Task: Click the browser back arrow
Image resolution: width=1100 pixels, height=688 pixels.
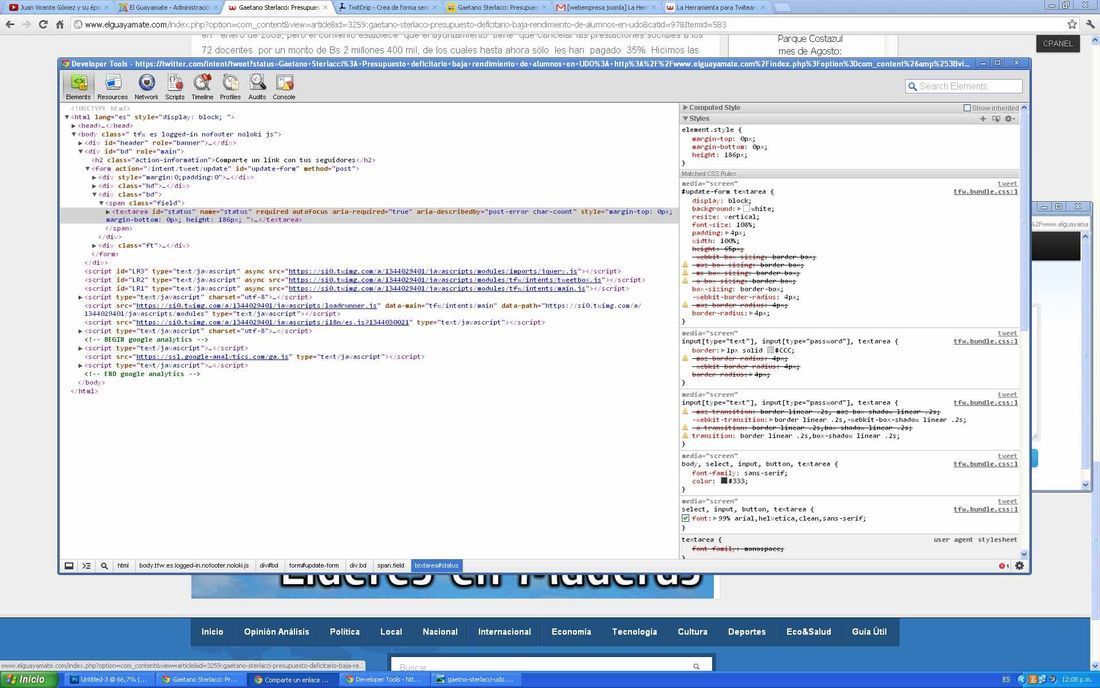Action: [10, 25]
